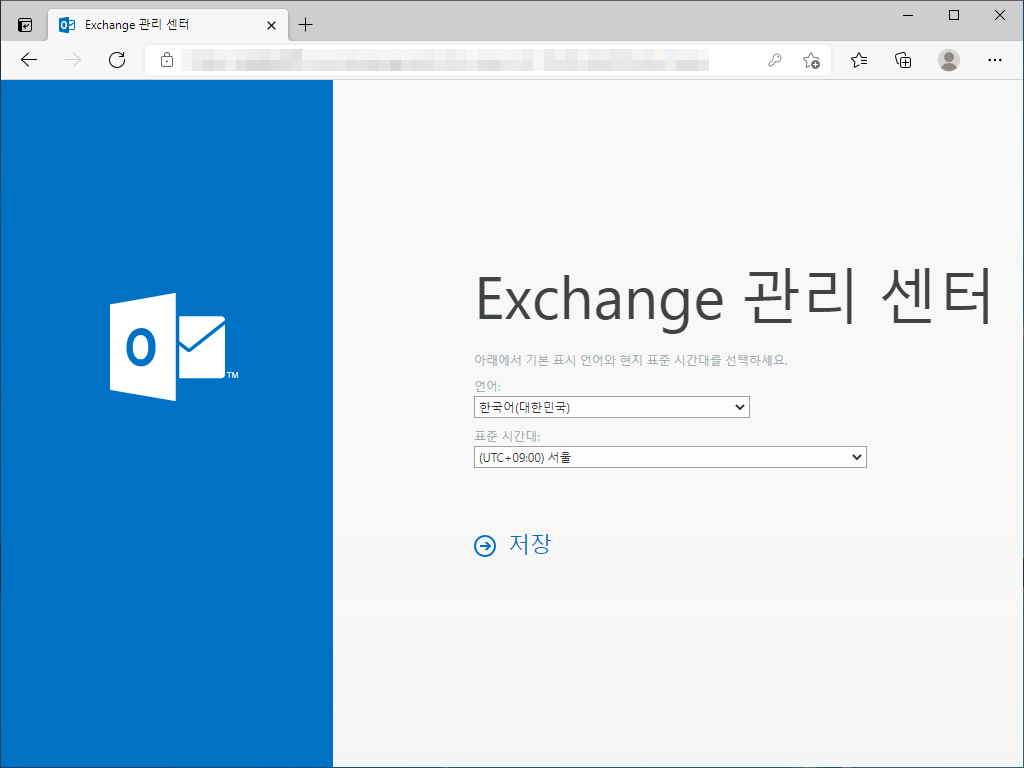The width and height of the screenshot is (1024, 768).
Task: Click the browser Back arrow
Action: 29,60
